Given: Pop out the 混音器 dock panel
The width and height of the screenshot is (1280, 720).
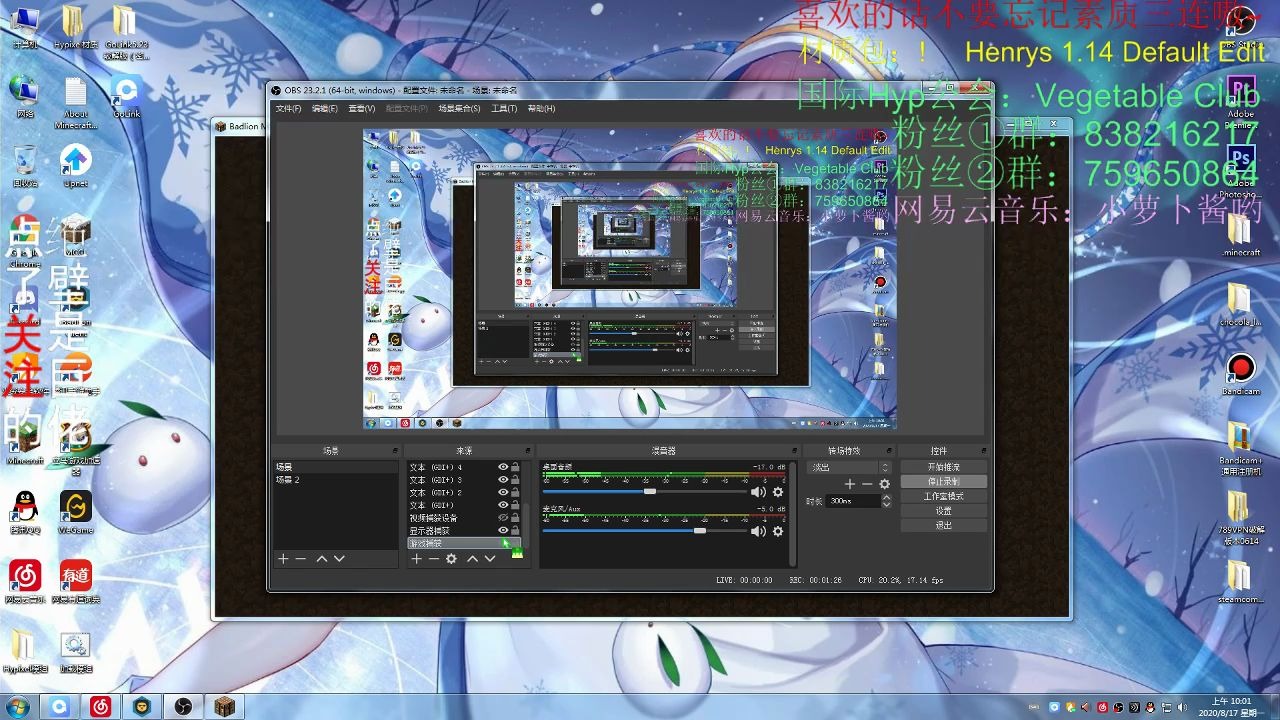Looking at the screenshot, I should 794,451.
